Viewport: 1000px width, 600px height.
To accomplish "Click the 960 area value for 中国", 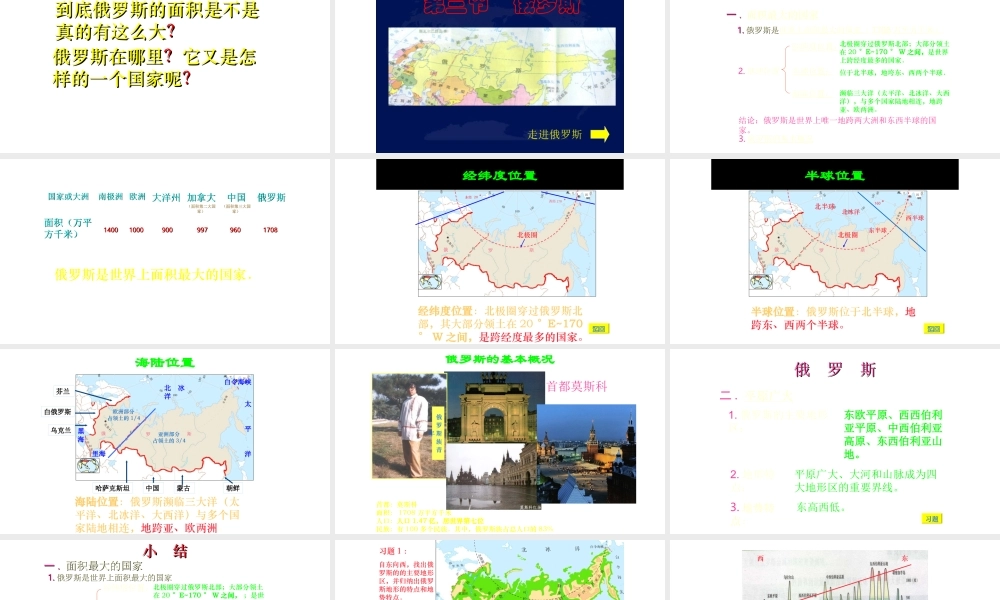I will pos(235,230).
